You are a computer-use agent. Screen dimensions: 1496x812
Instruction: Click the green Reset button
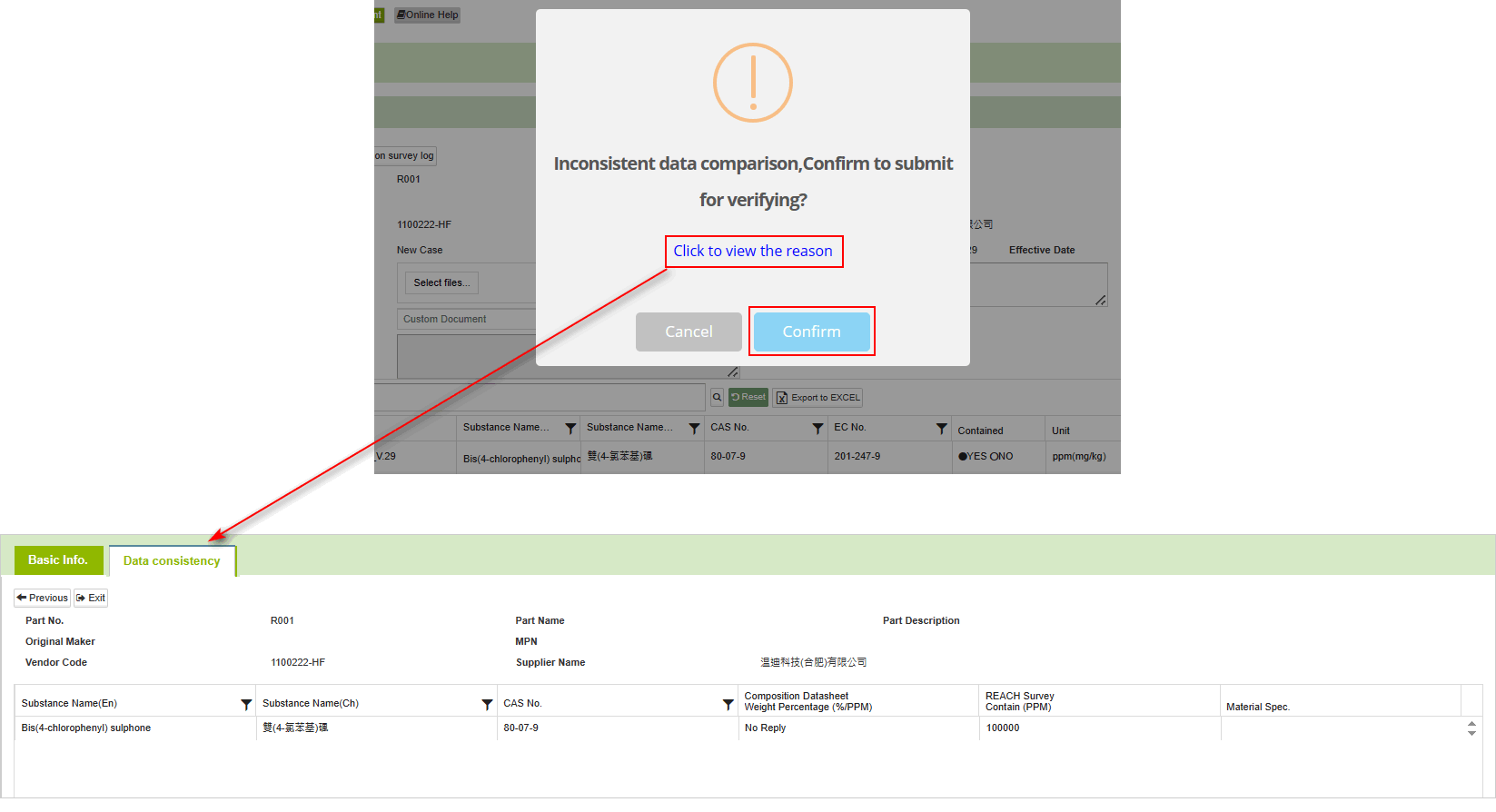[x=748, y=397]
